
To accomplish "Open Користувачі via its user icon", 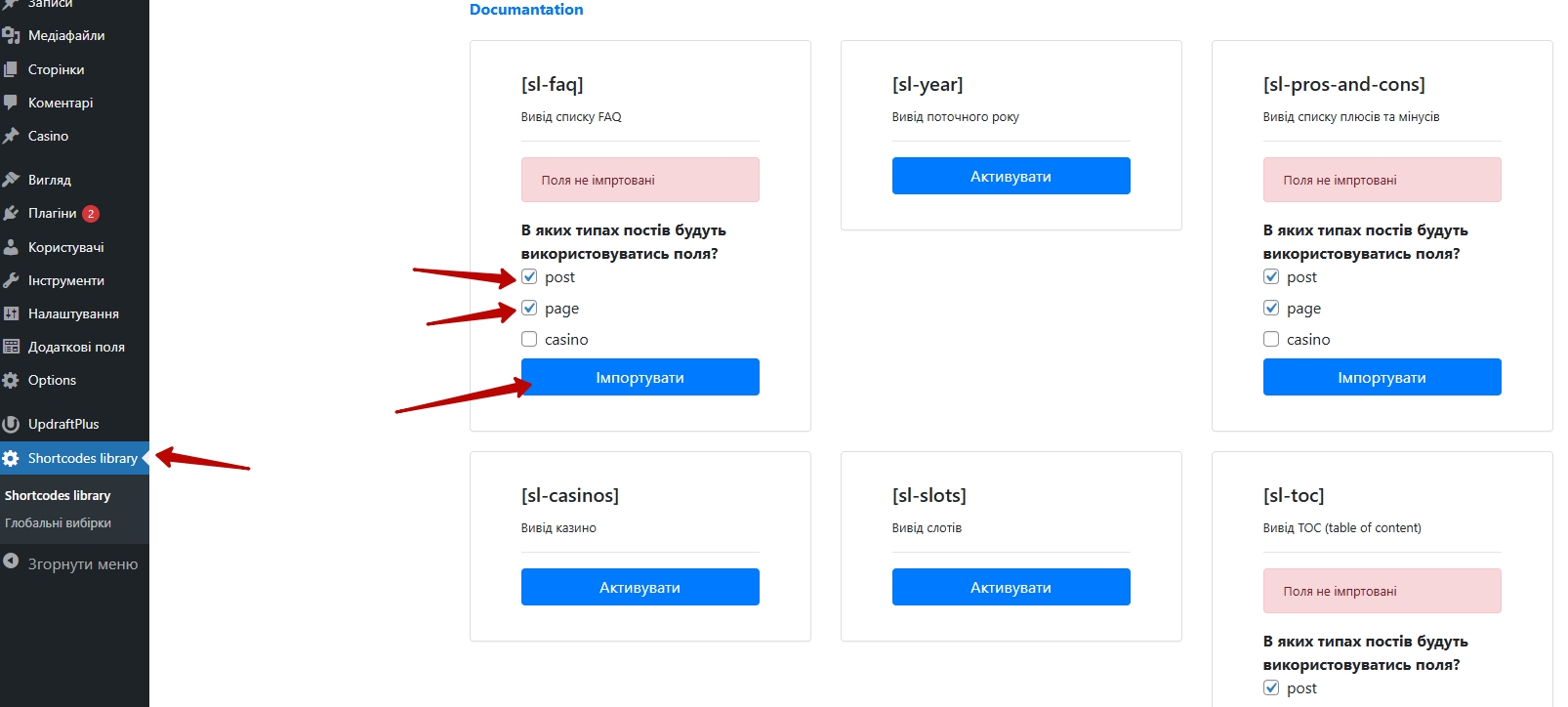I will point(11,247).
